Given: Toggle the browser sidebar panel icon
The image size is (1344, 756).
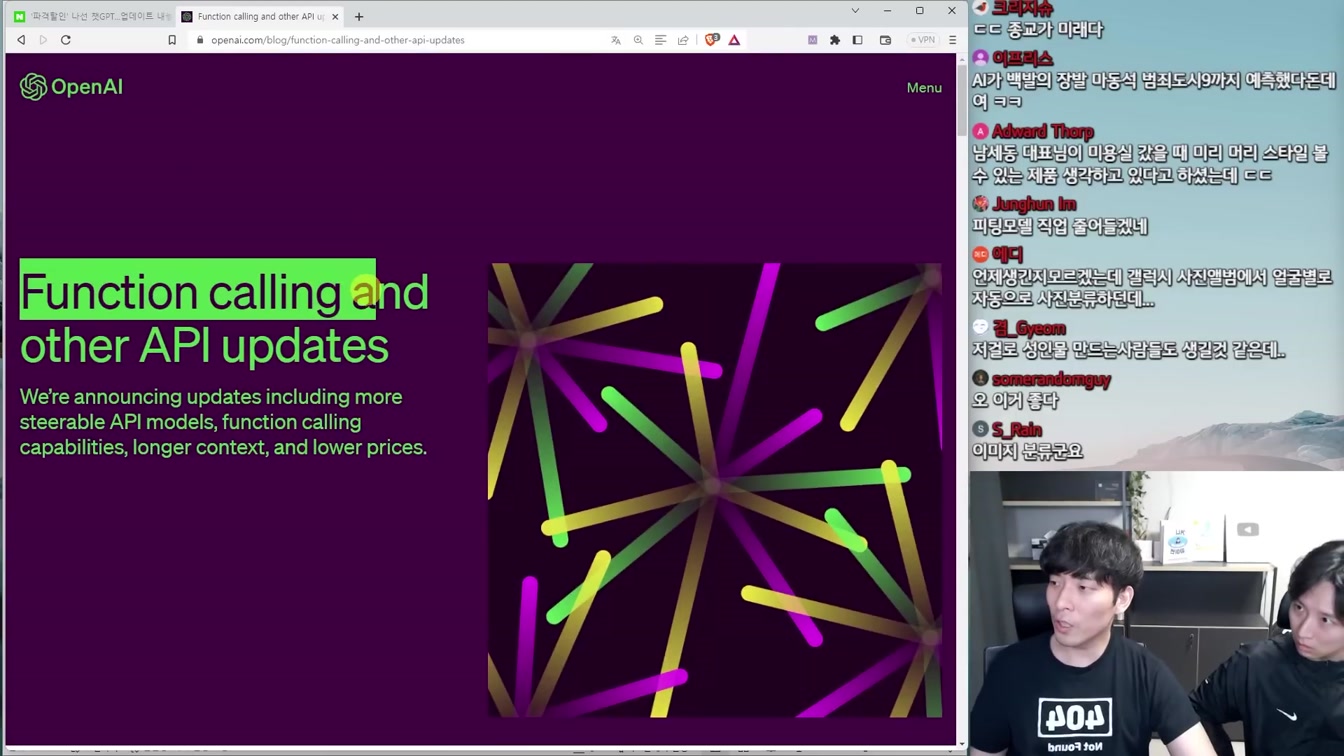Looking at the screenshot, I should point(857,40).
